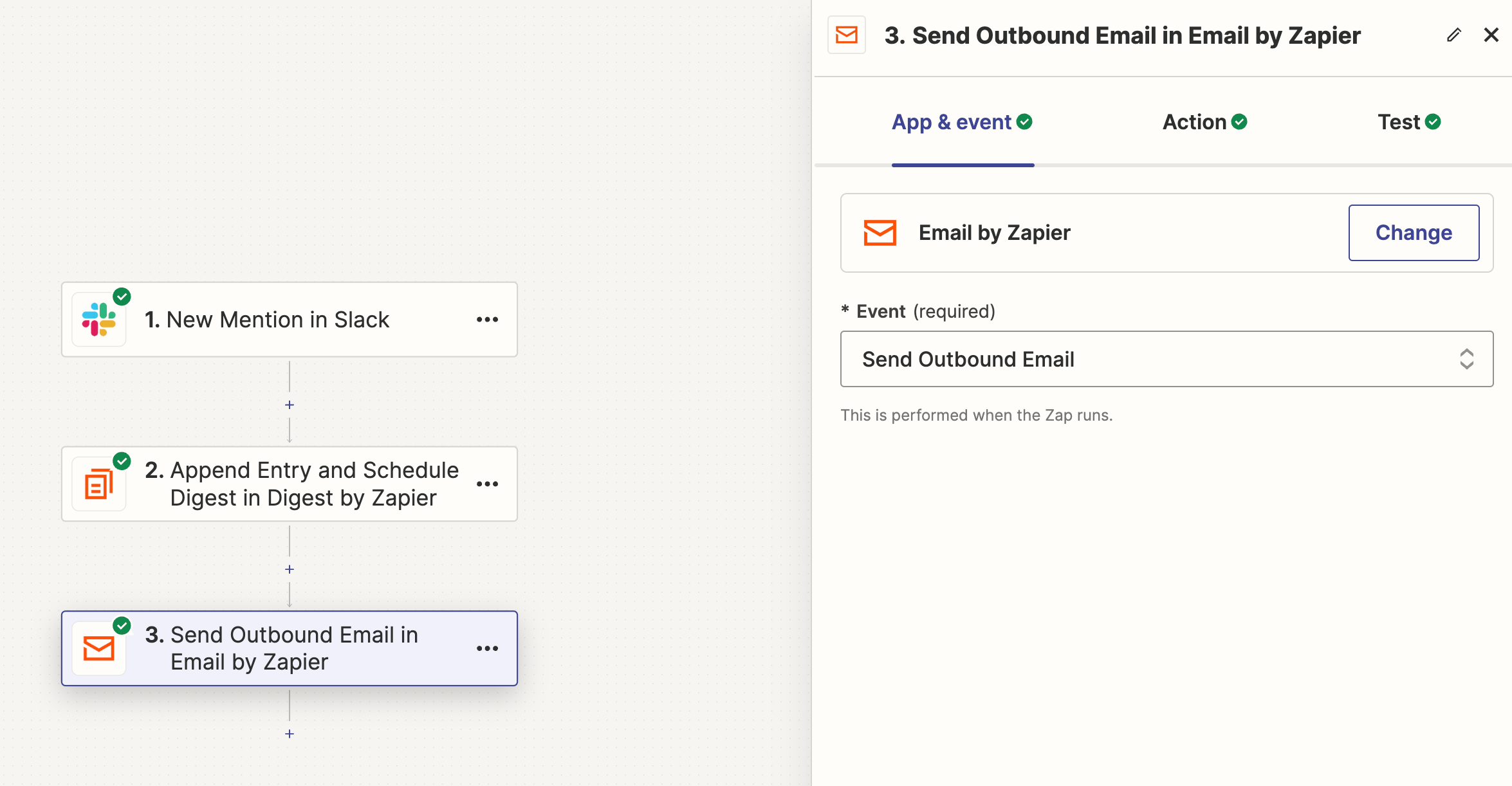Click the Slack app icon in step 1
Screen dimensions: 1512x786
[x=100, y=319]
